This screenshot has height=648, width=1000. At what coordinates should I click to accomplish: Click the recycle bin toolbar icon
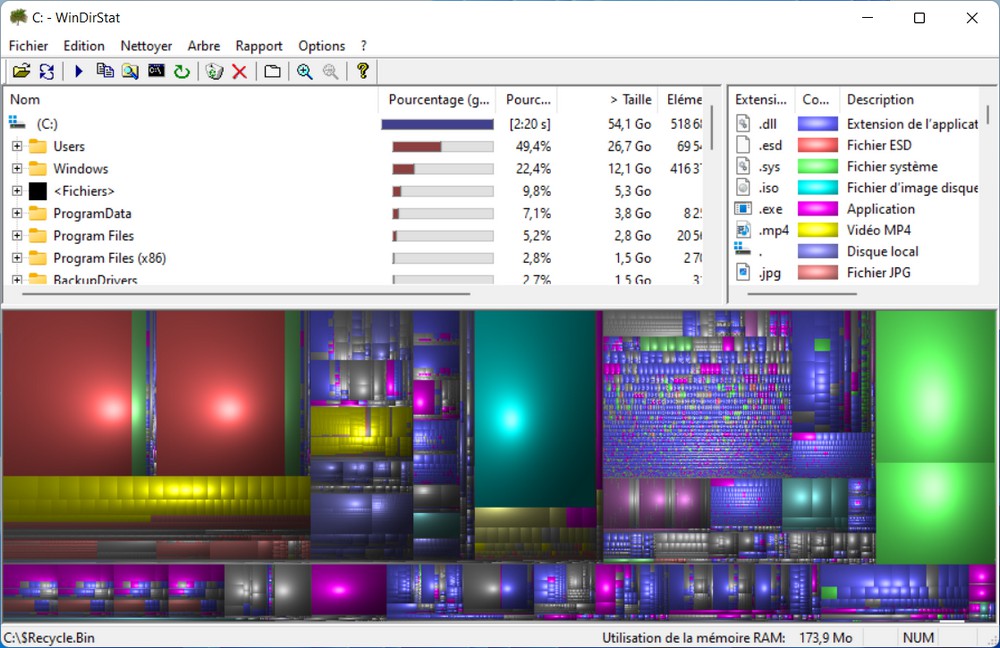214,71
